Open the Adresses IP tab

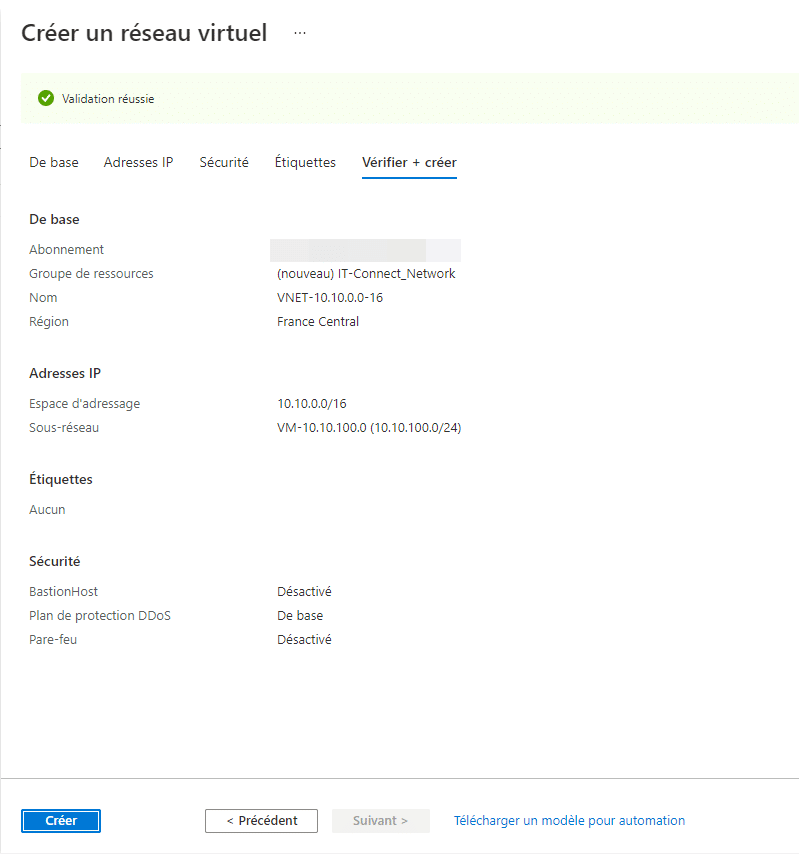click(138, 162)
